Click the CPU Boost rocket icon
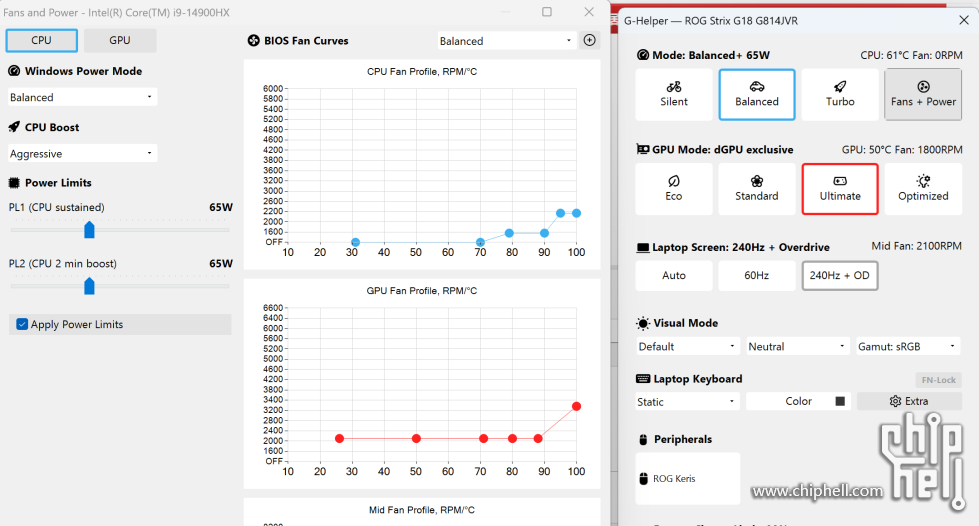Image resolution: width=979 pixels, height=526 pixels. coord(14,127)
